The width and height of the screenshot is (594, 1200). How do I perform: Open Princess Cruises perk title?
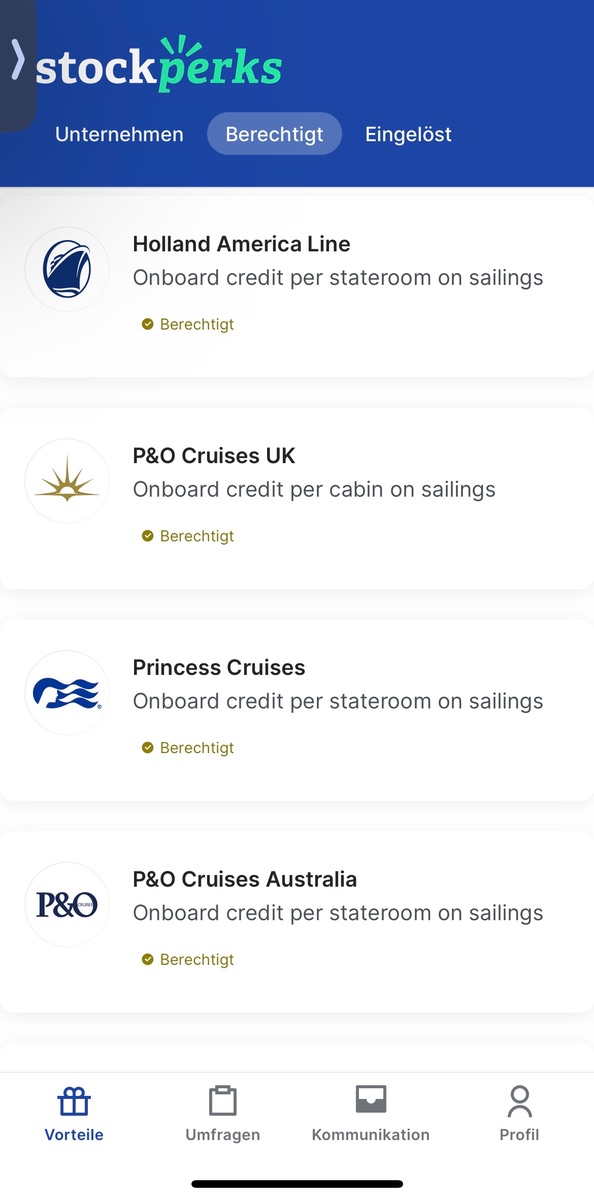219,668
